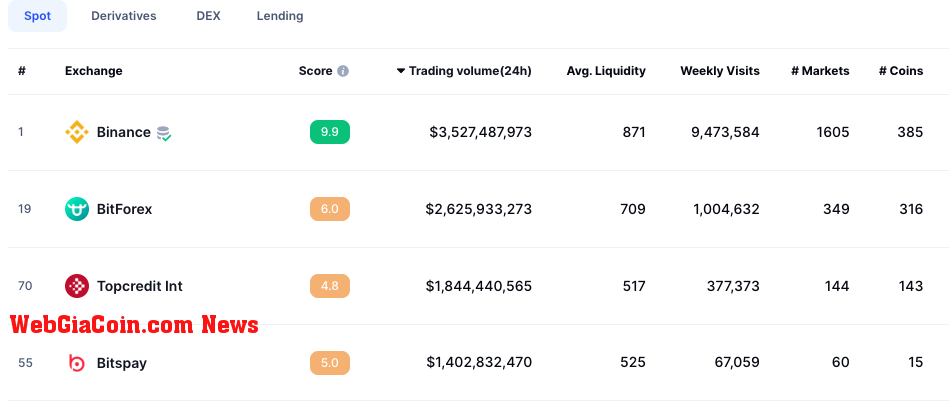Sort by # Markets header
This screenshot has width=949, height=403.
click(x=820, y=71)
